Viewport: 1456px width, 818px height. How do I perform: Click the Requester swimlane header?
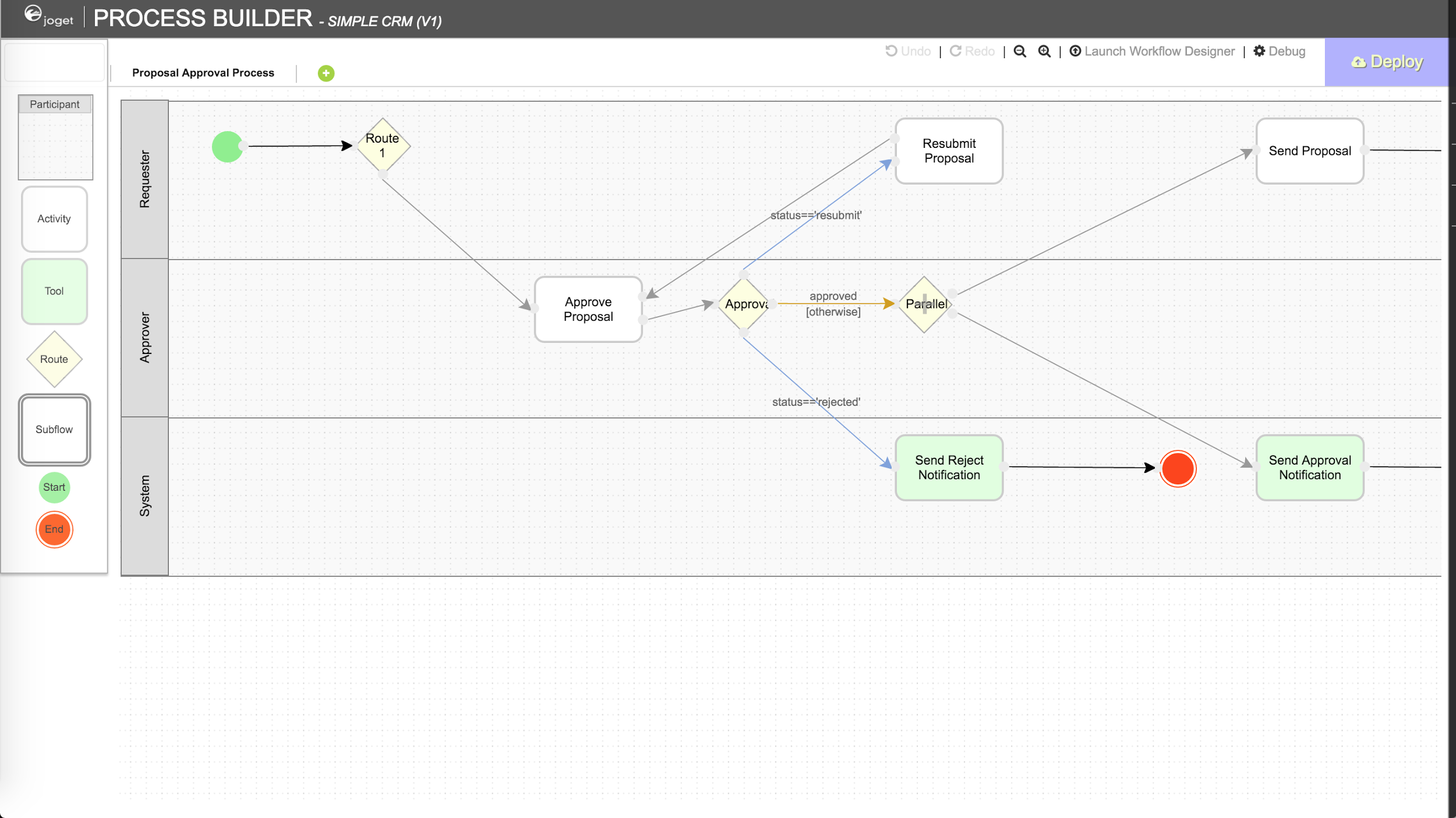144,179
